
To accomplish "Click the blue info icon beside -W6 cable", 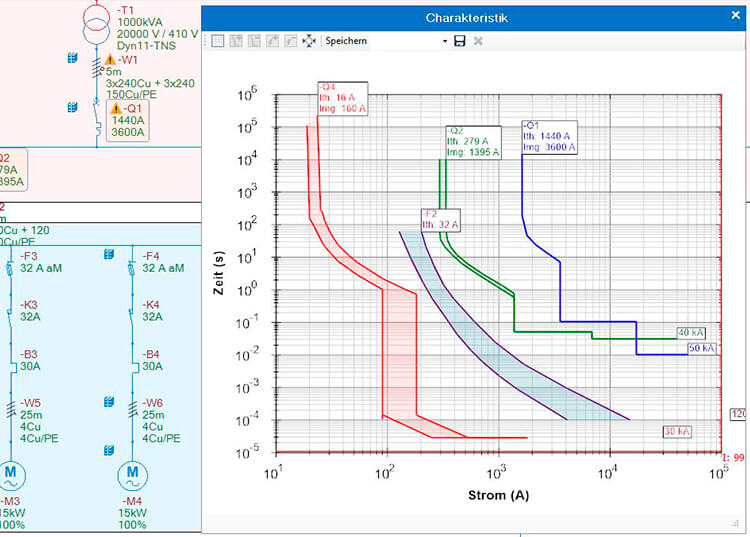I will point(109,402).
